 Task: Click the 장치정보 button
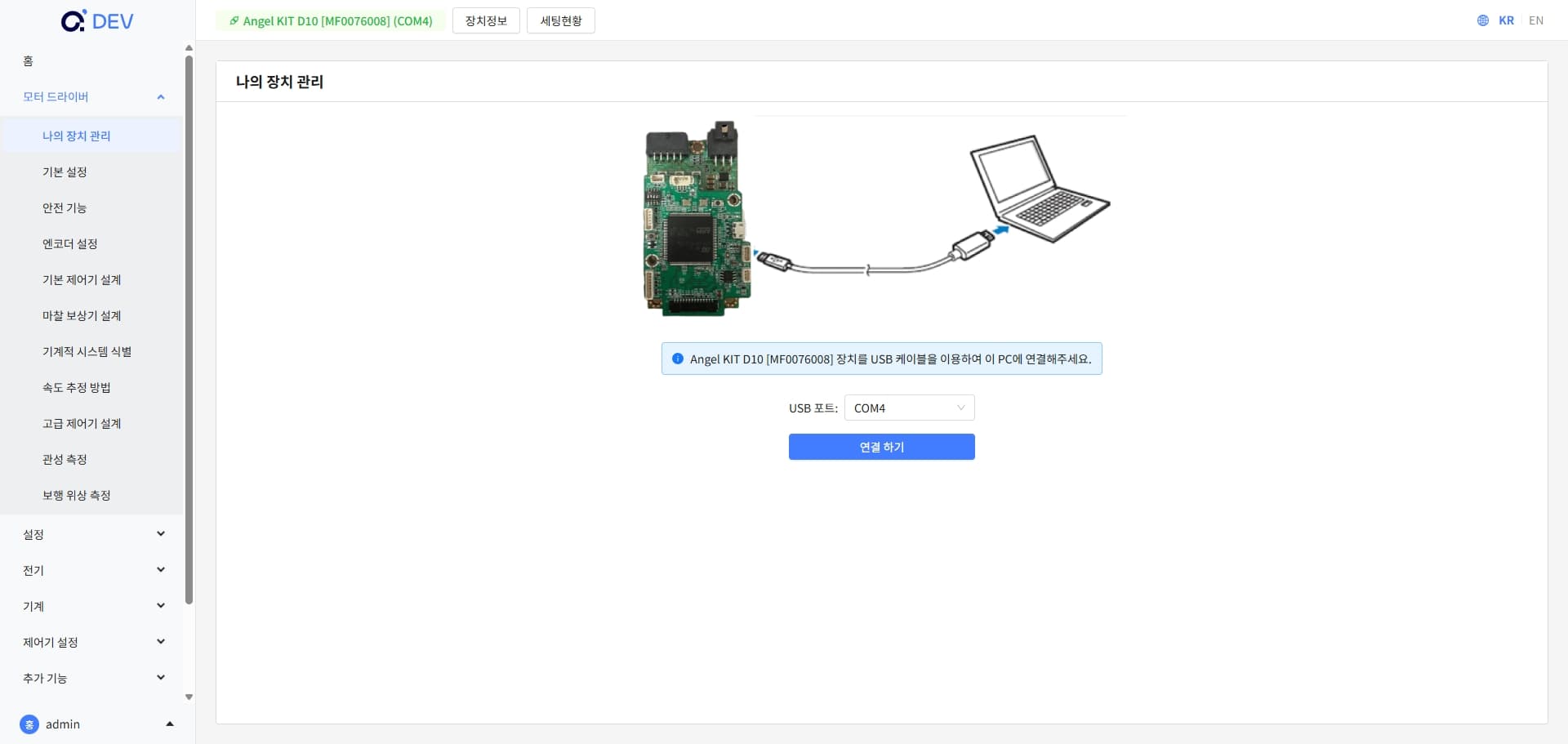click(x=486, y=21)
